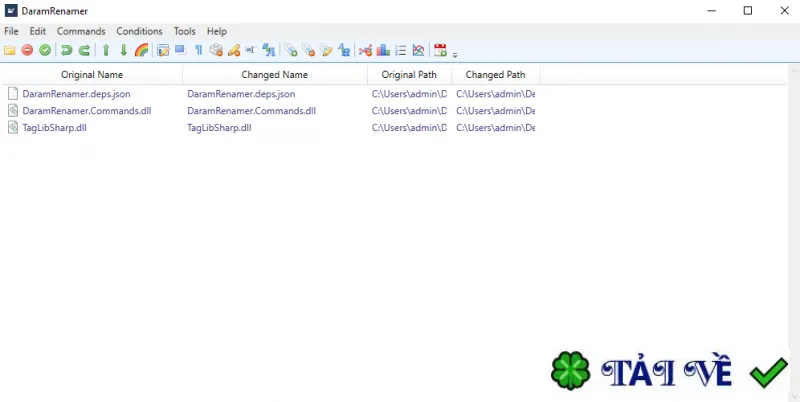Maximize the DaramRenamer window
The width and height of the screenshot is (800, 402).
[747, 11]
